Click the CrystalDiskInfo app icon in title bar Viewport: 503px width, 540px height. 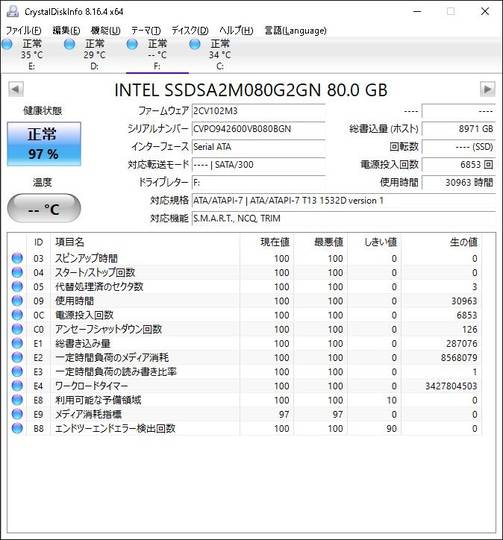(12, 11)
